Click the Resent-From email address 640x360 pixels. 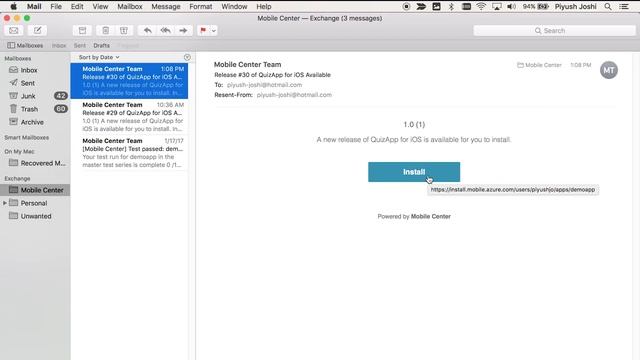point(294,95)
